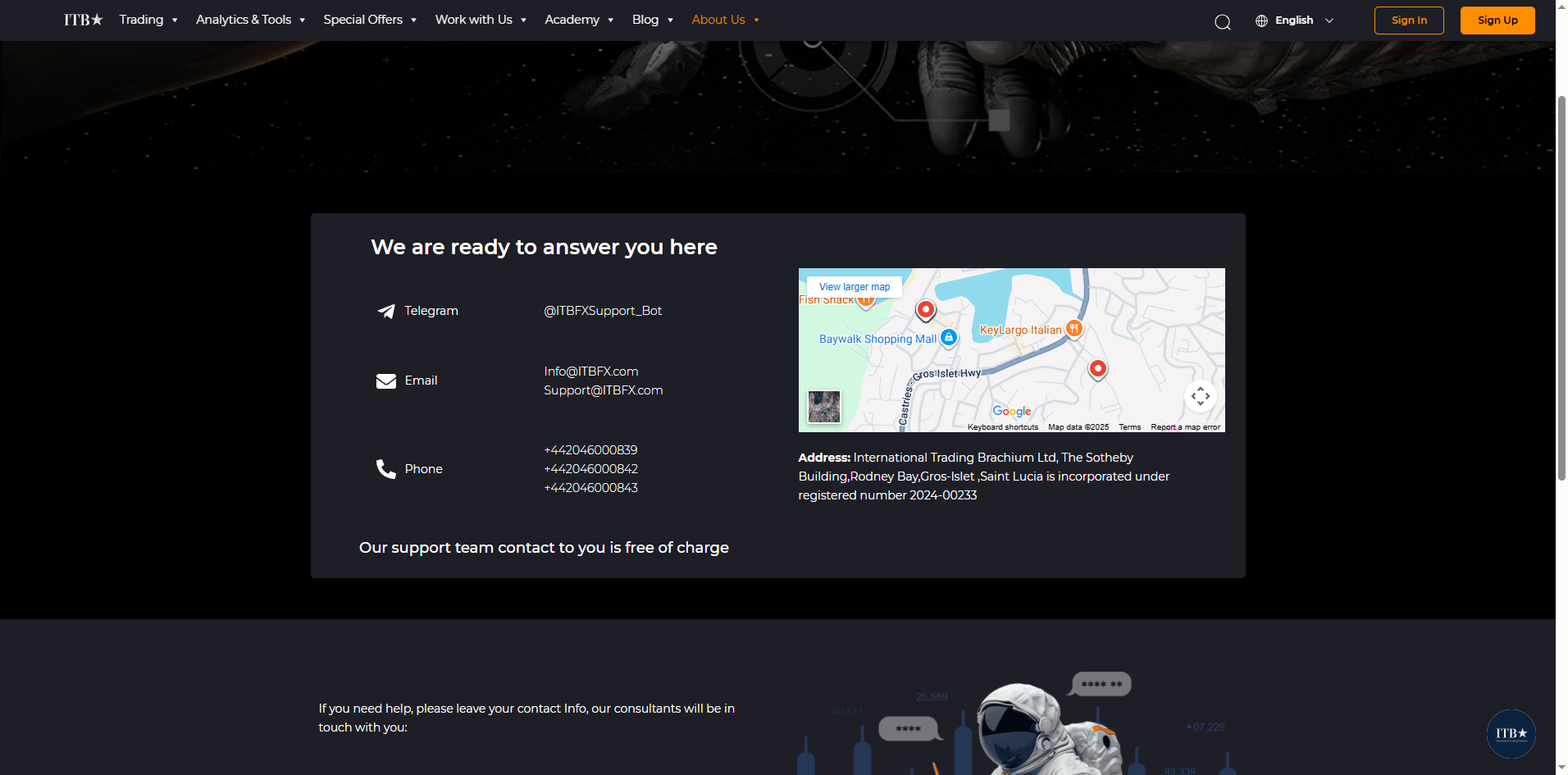This screenshot has width=1568, height=775.
Task: Click the Telegram label text
Action: [x=431, y=311]
